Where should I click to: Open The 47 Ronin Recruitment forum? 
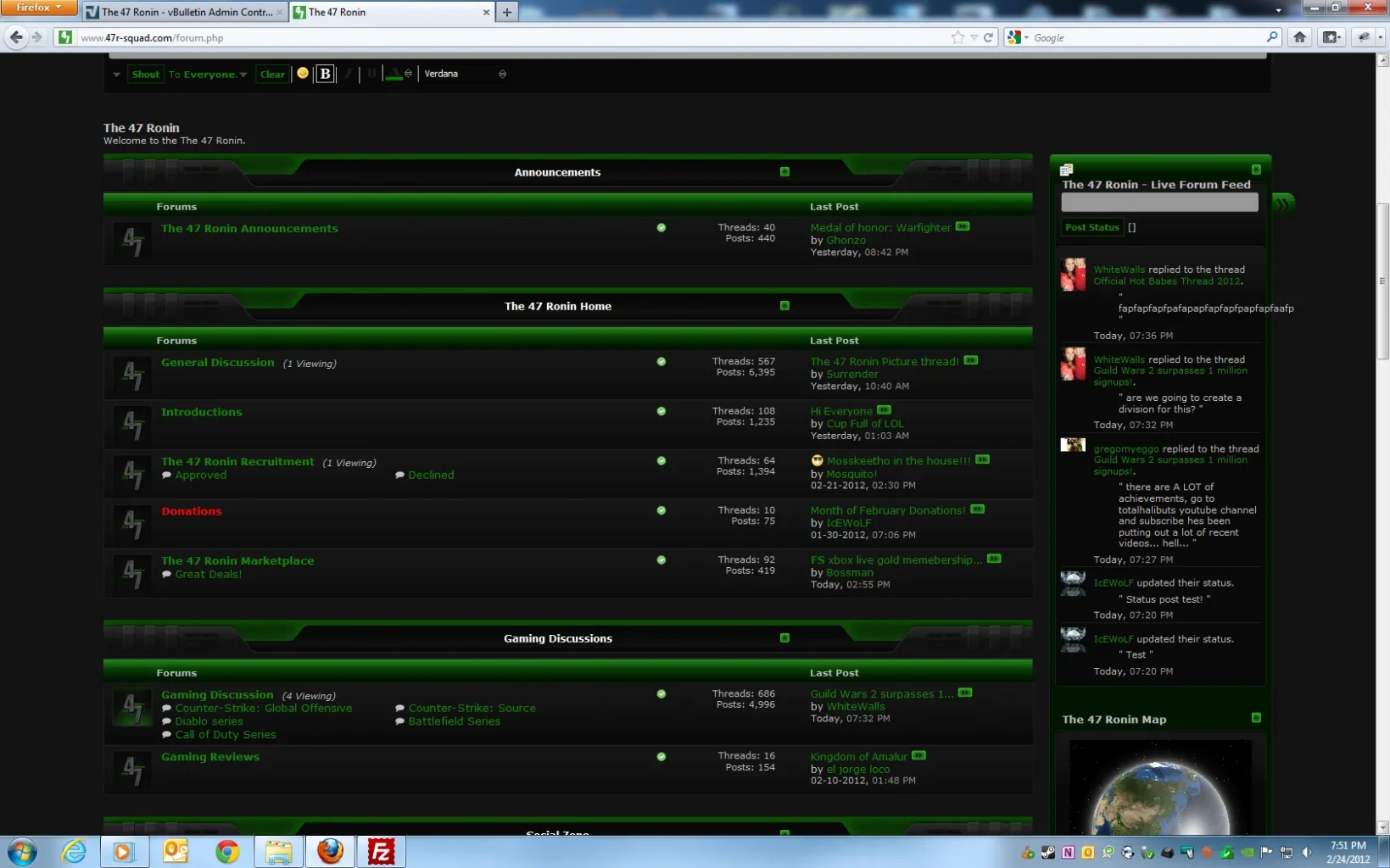pyautogui.click(x=237, y=461)
